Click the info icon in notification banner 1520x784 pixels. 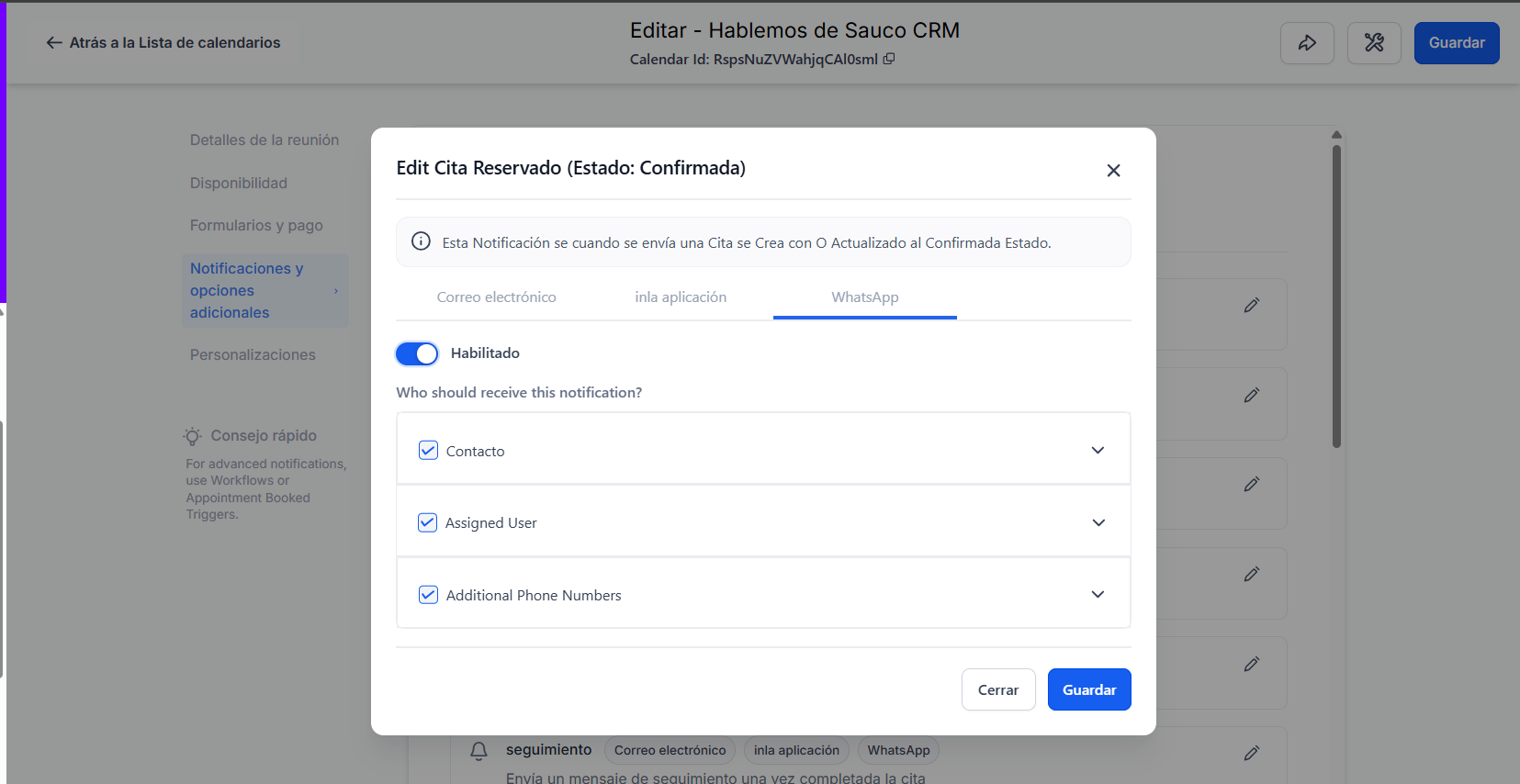421,241
